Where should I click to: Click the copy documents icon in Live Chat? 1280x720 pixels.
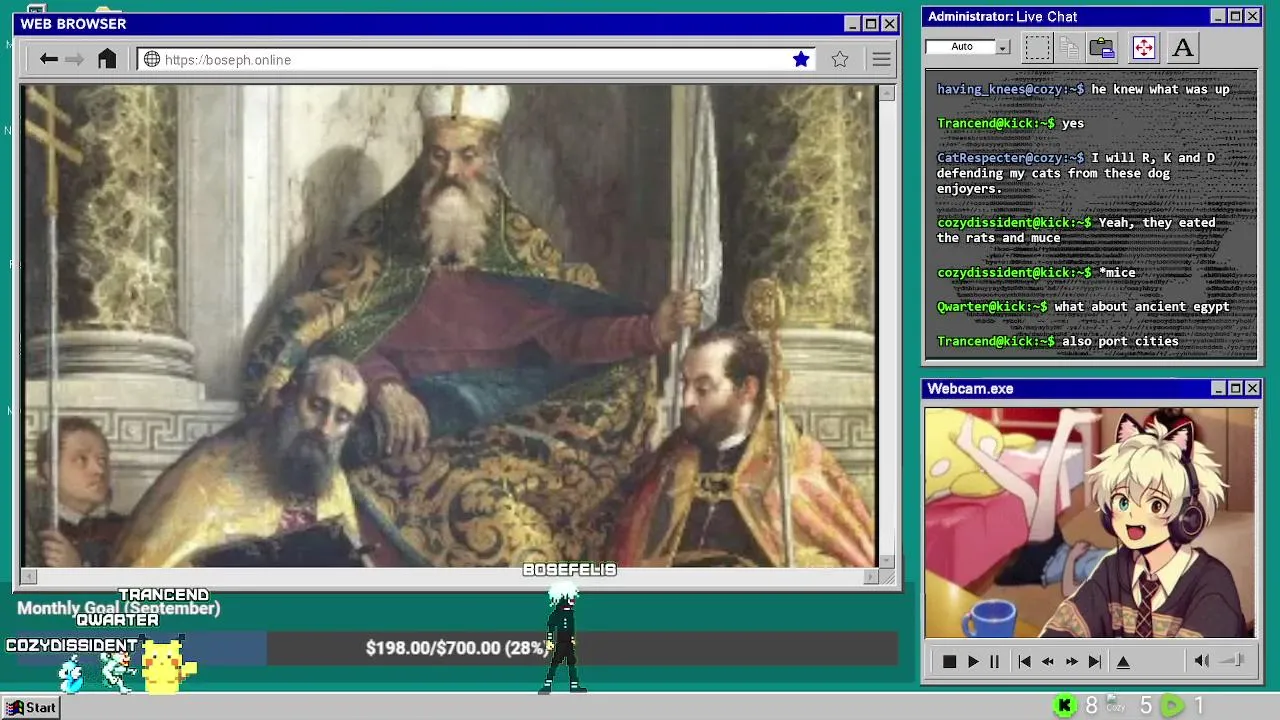[1069, 47]
